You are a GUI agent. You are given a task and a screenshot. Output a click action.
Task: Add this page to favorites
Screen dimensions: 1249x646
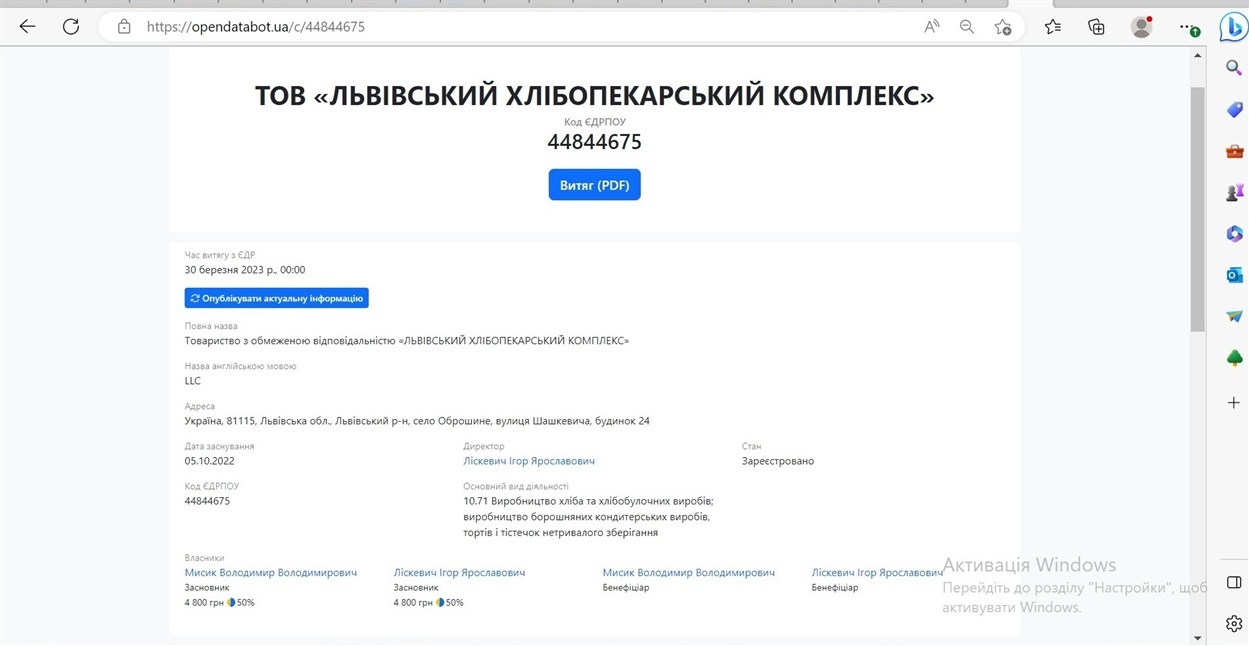coord(1003,27)
